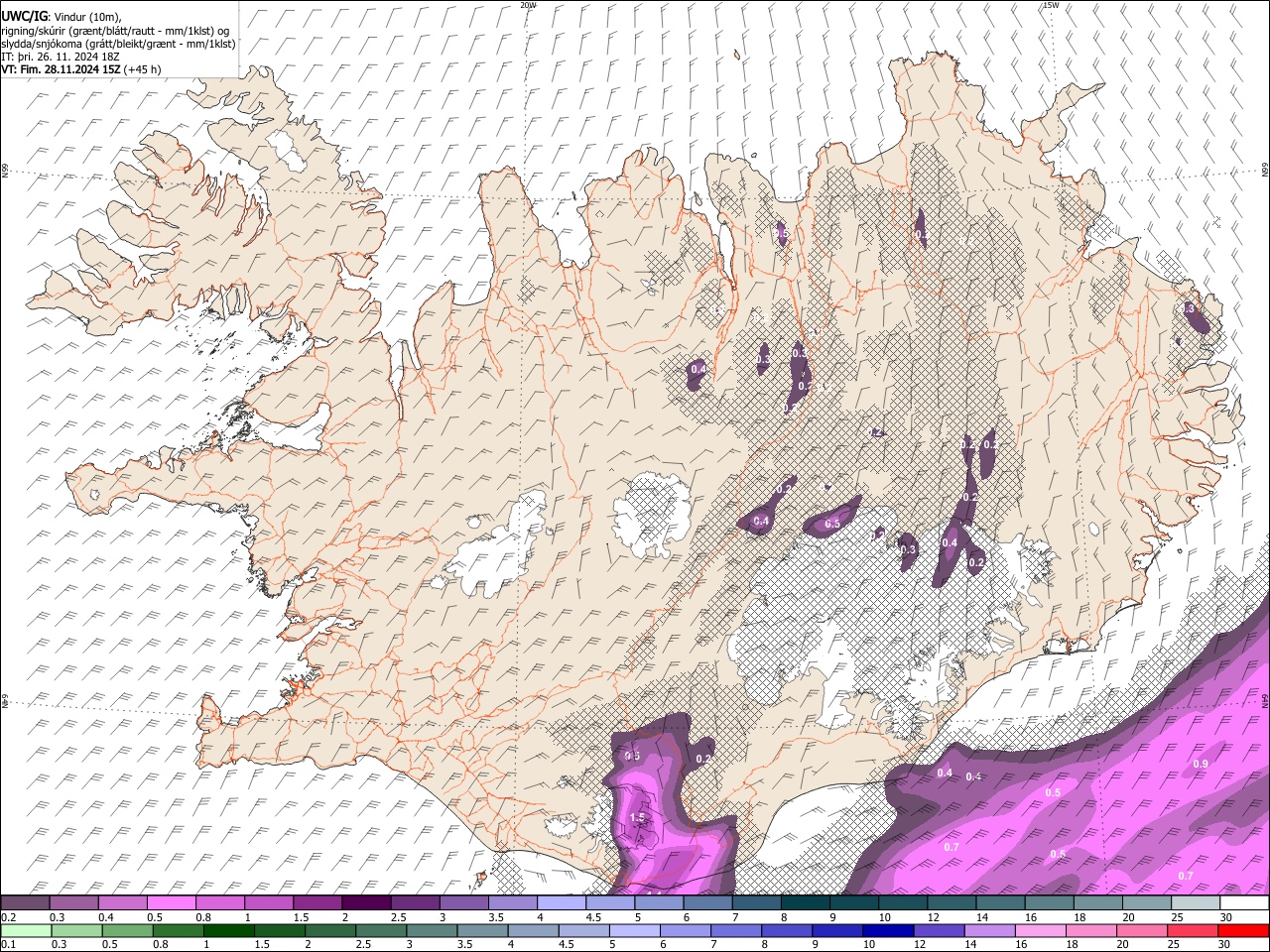Click the bright red 30+ swatch, bottom row
Image resolution: width=1270 pixels, height=952 pixels.
(1243, 930)
